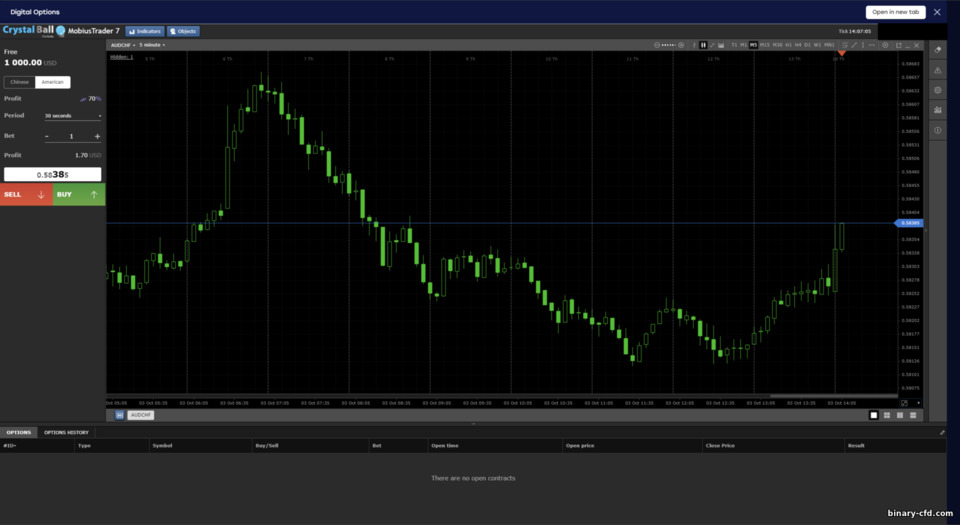
Task: Click the trend line drawing tool
Action: [854, 45]
